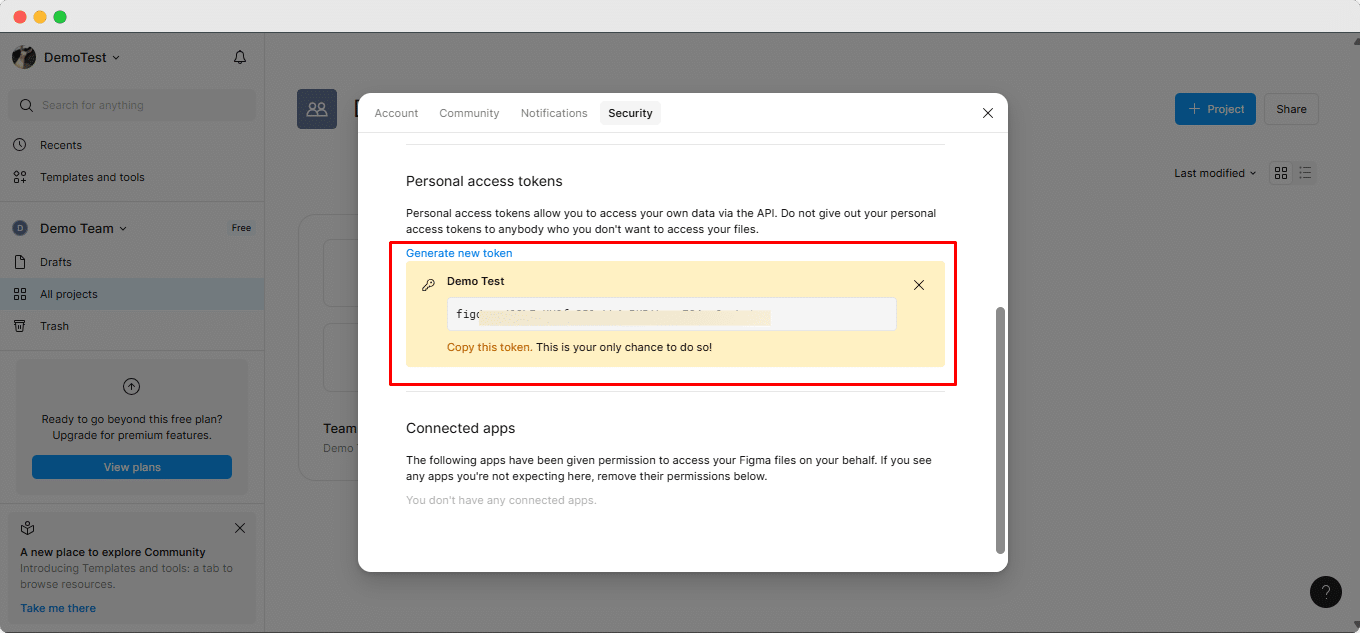Open the DemoTest account dropdown
1360x633 pixels.
(x=82, y=58)
